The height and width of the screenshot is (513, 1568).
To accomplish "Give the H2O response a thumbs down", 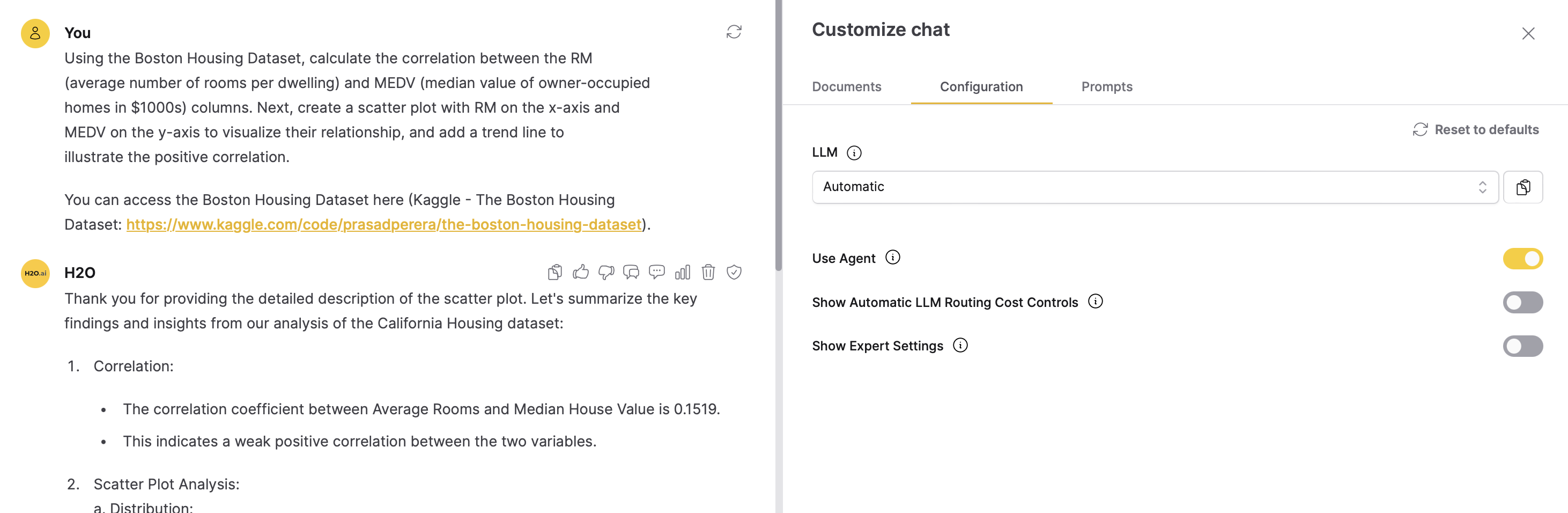I will (607, 273).
